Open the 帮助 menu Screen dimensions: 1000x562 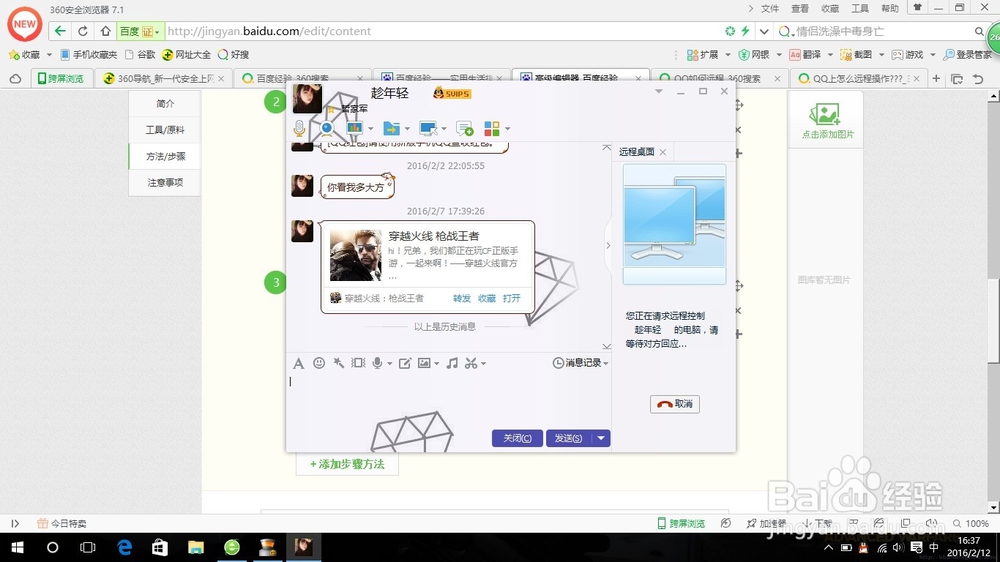pos(890,8)
